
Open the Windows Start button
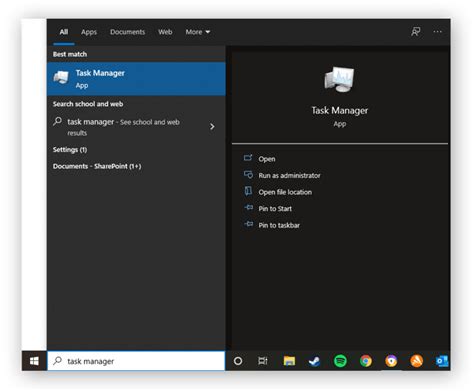tap(34, 361)
